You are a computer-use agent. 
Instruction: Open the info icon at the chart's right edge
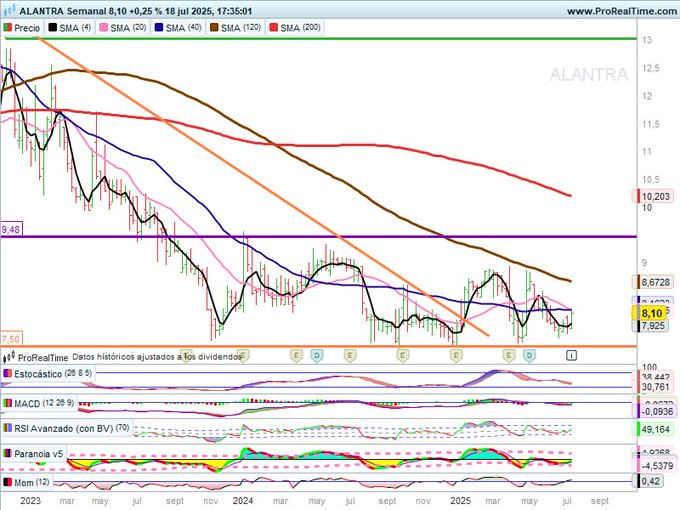571,356
